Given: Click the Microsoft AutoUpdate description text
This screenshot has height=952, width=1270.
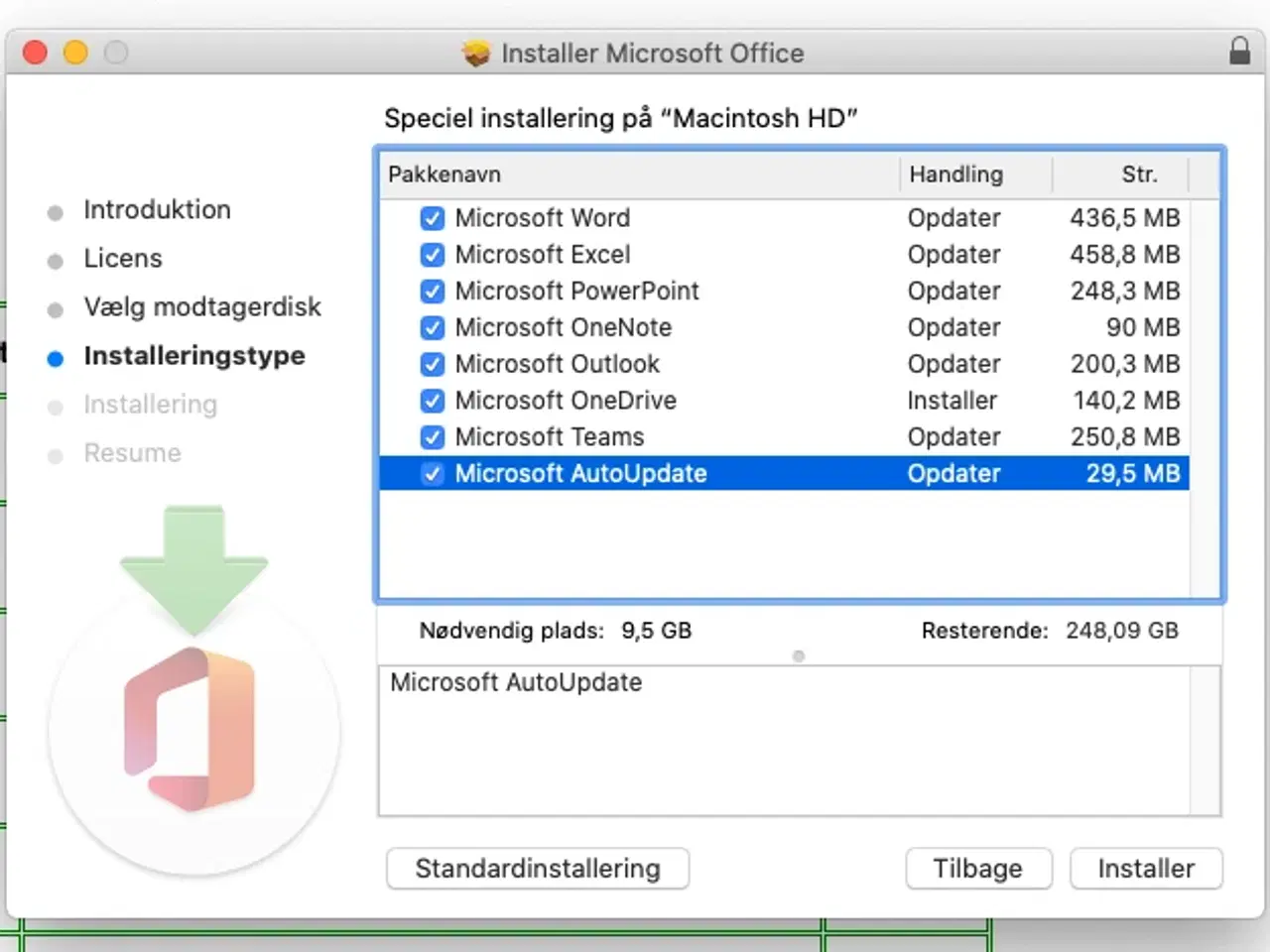Looking at the screenshot, I should click(x=516, y=683).
